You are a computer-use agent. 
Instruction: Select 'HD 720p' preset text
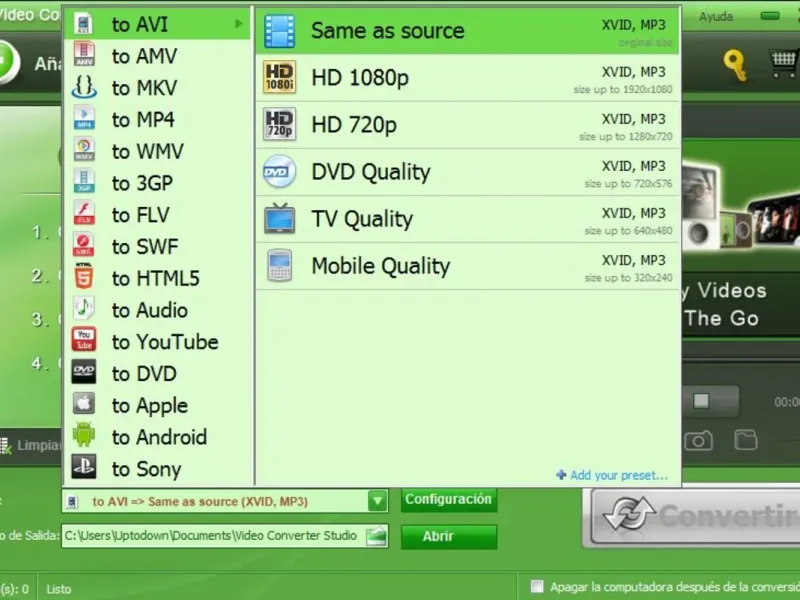pyautogui.click(x=354, y=124)
